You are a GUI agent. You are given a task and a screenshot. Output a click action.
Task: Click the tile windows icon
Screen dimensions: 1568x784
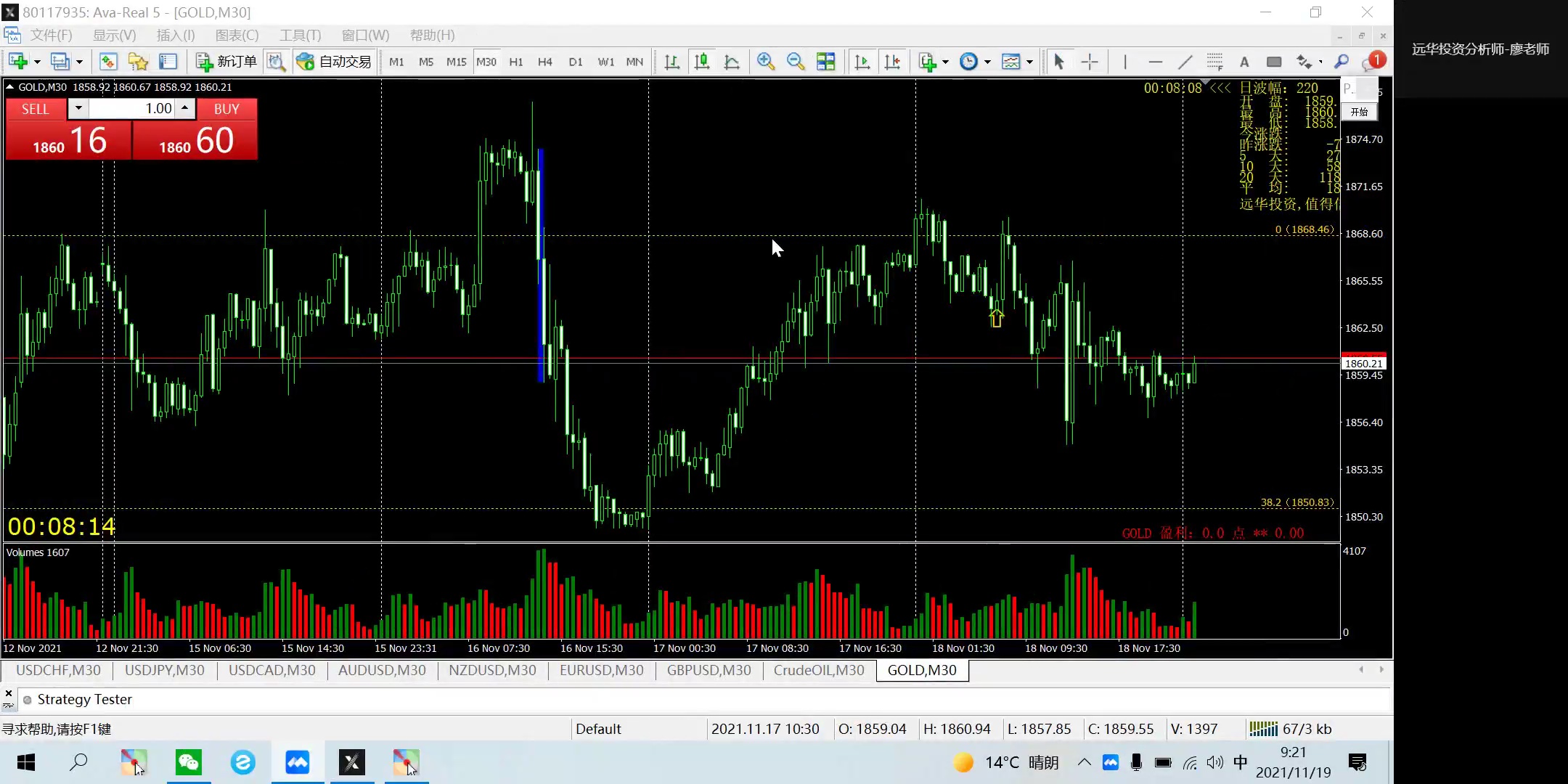(x=825, y=62)
